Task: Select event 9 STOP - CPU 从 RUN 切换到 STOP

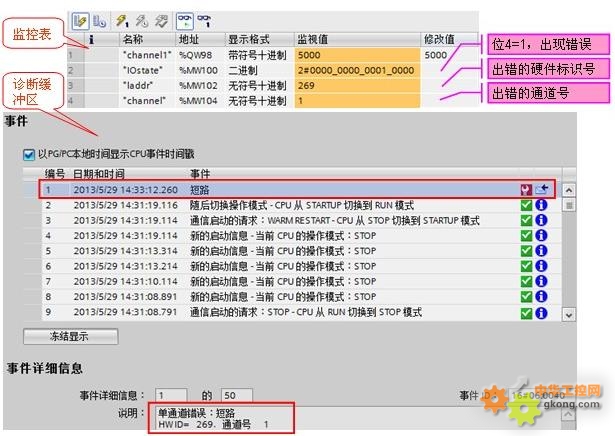Action: [292, 312]
